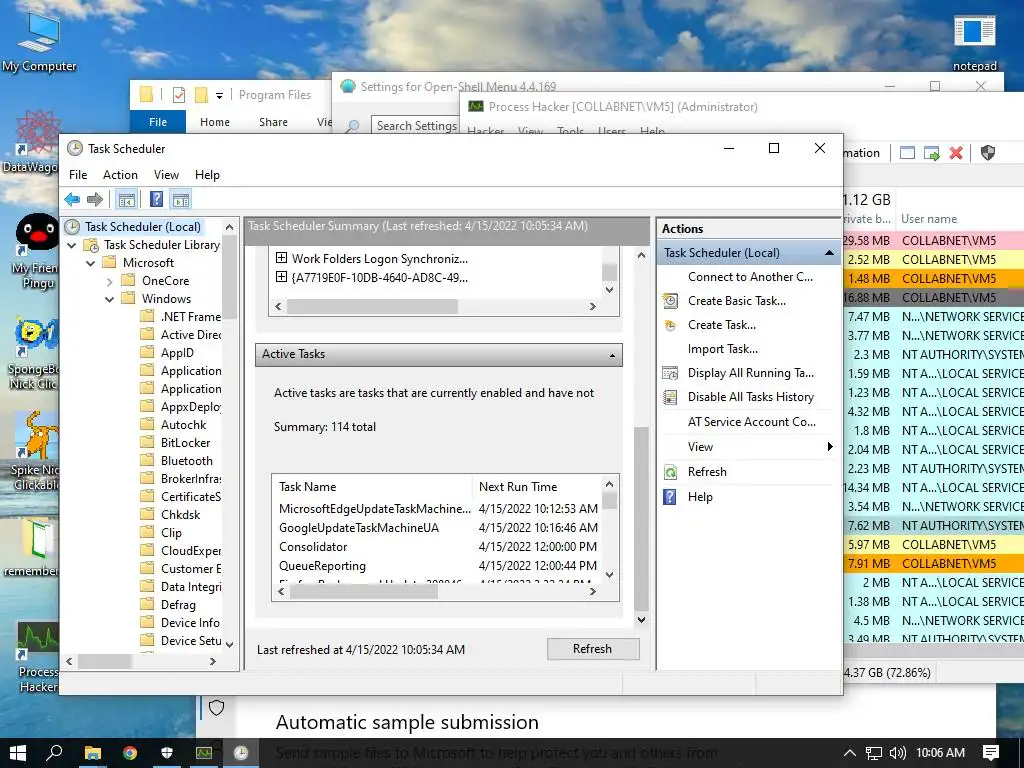Viewport: 1024px width, 768px height.
Task: Open the Home tab in File Explorer window
Action: pos(215,122)
